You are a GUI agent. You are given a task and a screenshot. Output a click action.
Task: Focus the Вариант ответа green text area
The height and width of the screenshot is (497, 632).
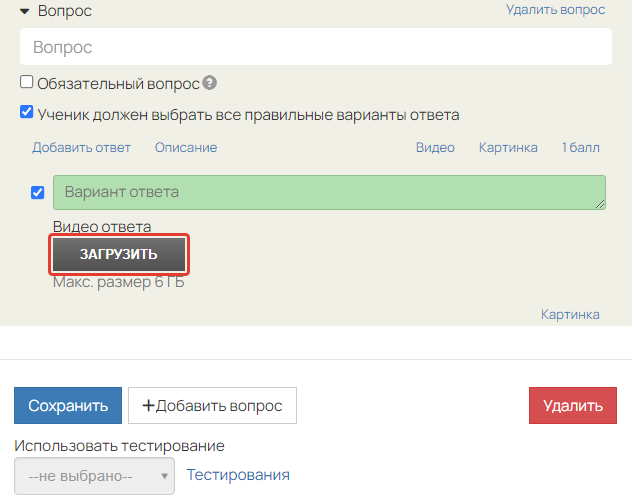click(329, 192)
